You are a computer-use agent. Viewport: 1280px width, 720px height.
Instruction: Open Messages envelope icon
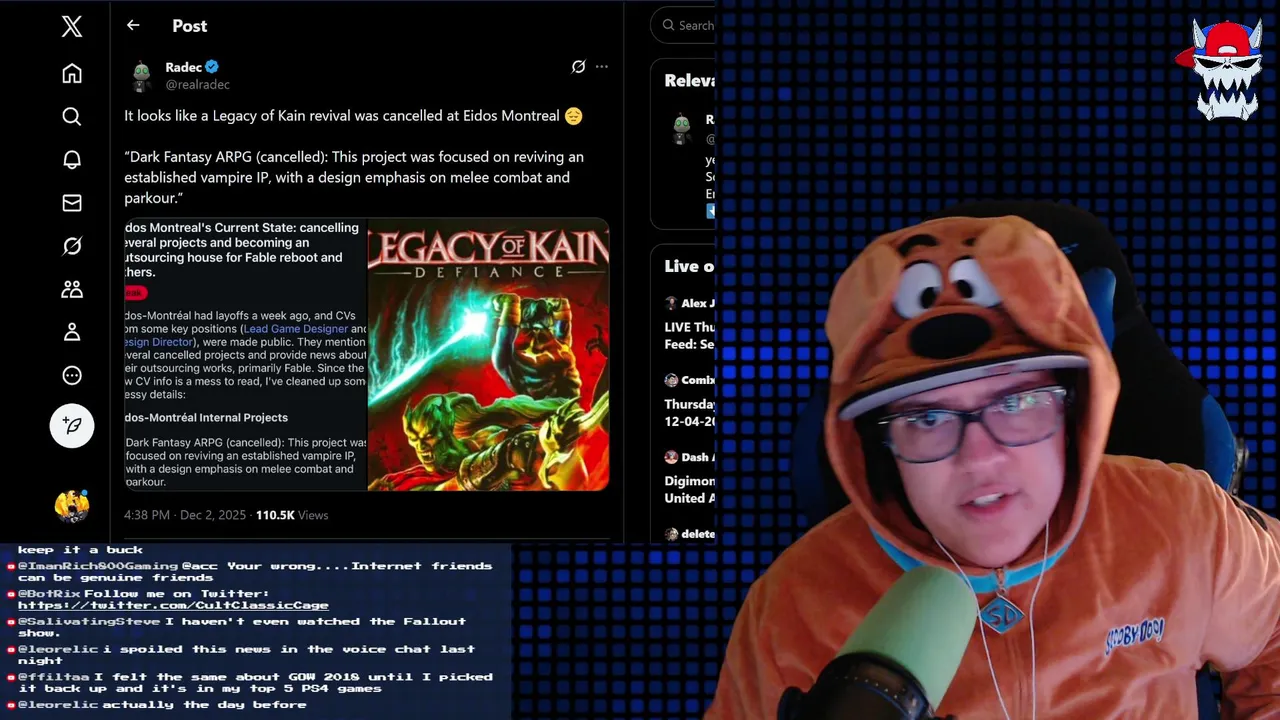pos(72,203)
